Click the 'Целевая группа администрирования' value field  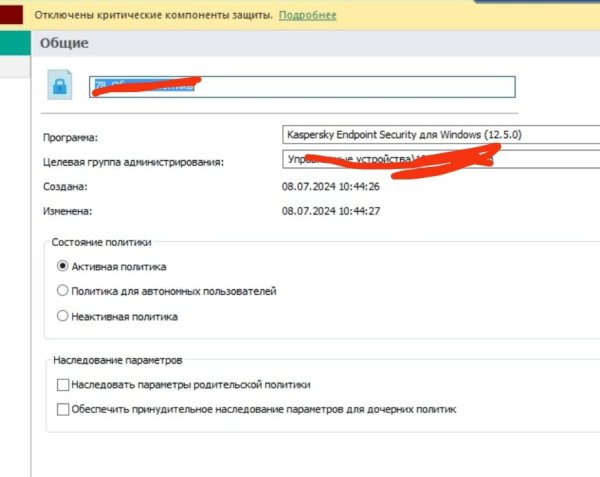click(x=441, y=159)
